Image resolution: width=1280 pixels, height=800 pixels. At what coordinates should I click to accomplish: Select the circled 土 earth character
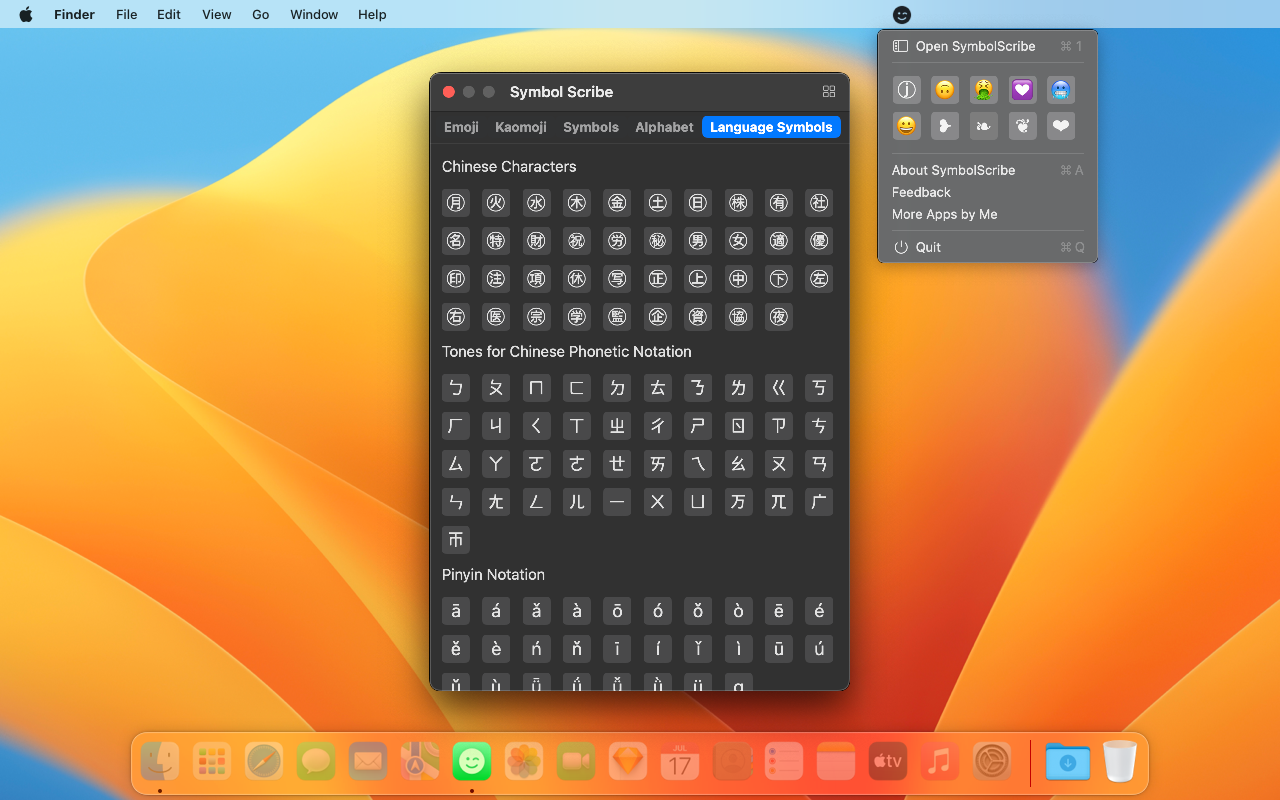point(658,203)
